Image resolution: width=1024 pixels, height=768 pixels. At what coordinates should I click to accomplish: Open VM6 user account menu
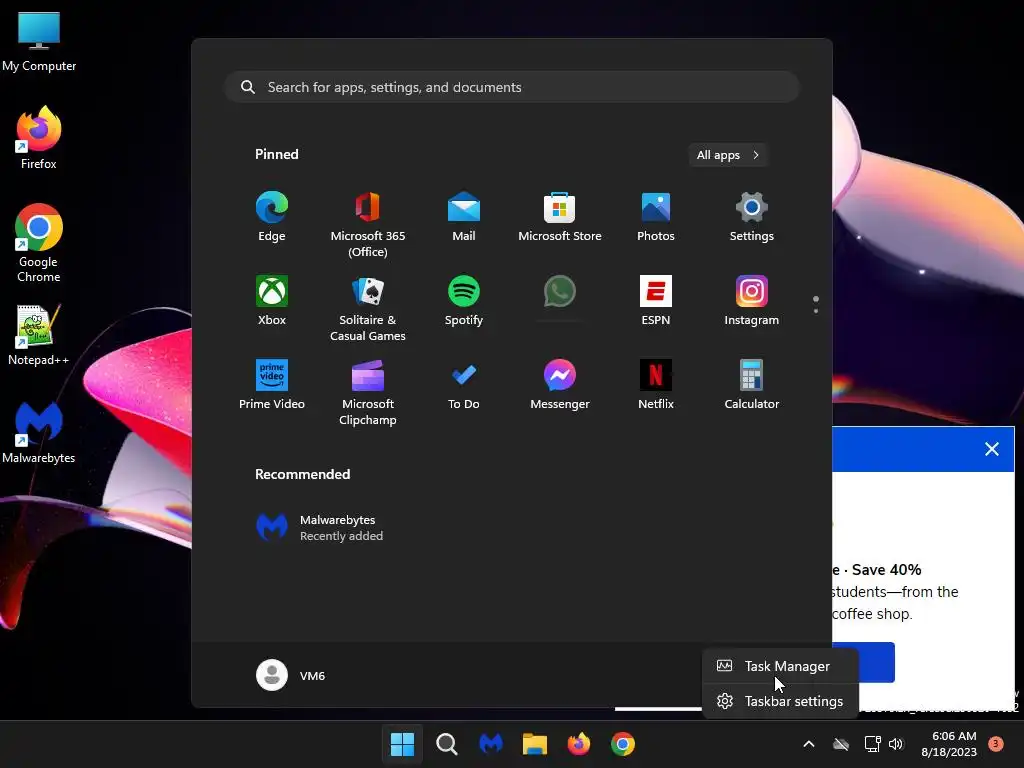pos(291,675)
